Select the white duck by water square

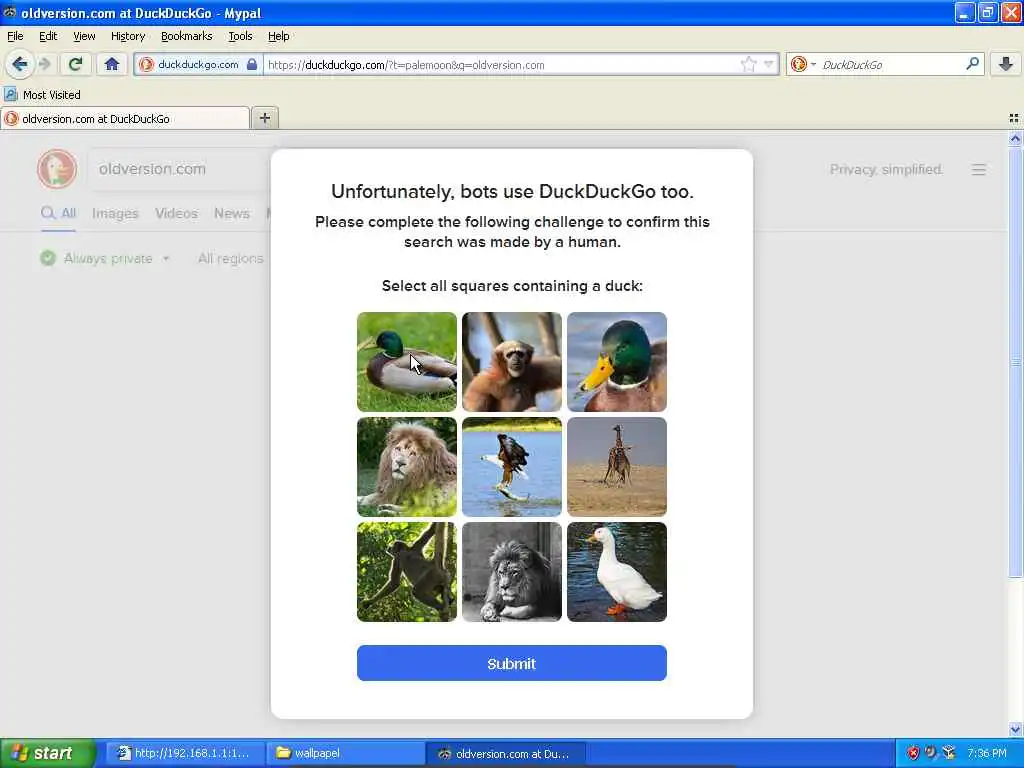click(x=616, y=571)
